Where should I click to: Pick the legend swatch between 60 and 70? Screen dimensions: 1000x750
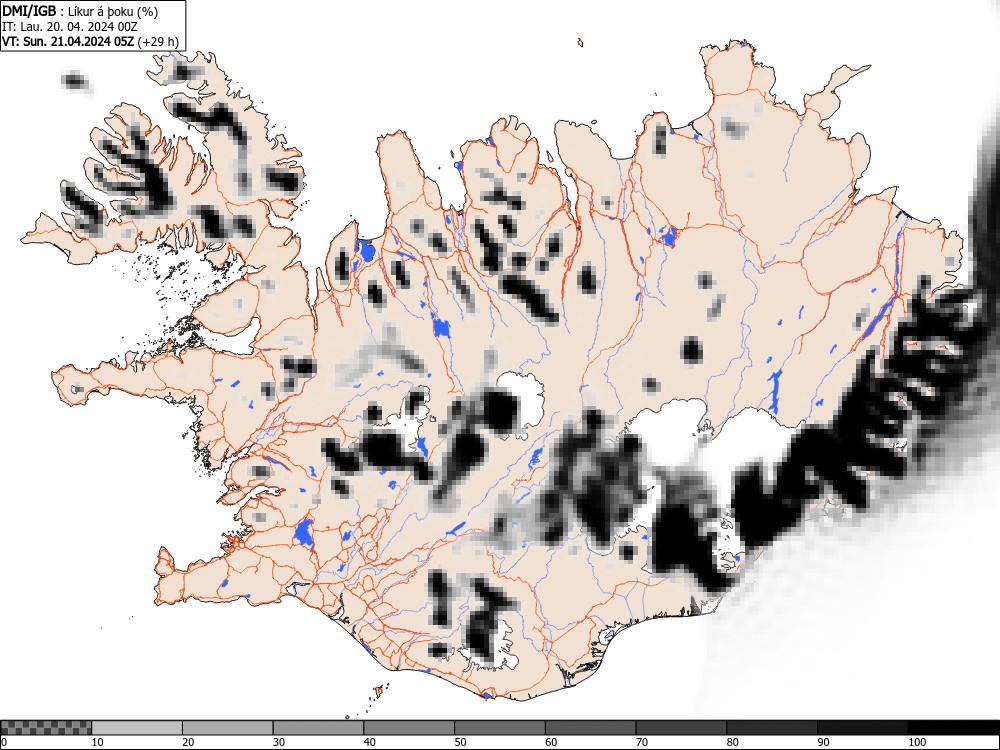[590, 728]
